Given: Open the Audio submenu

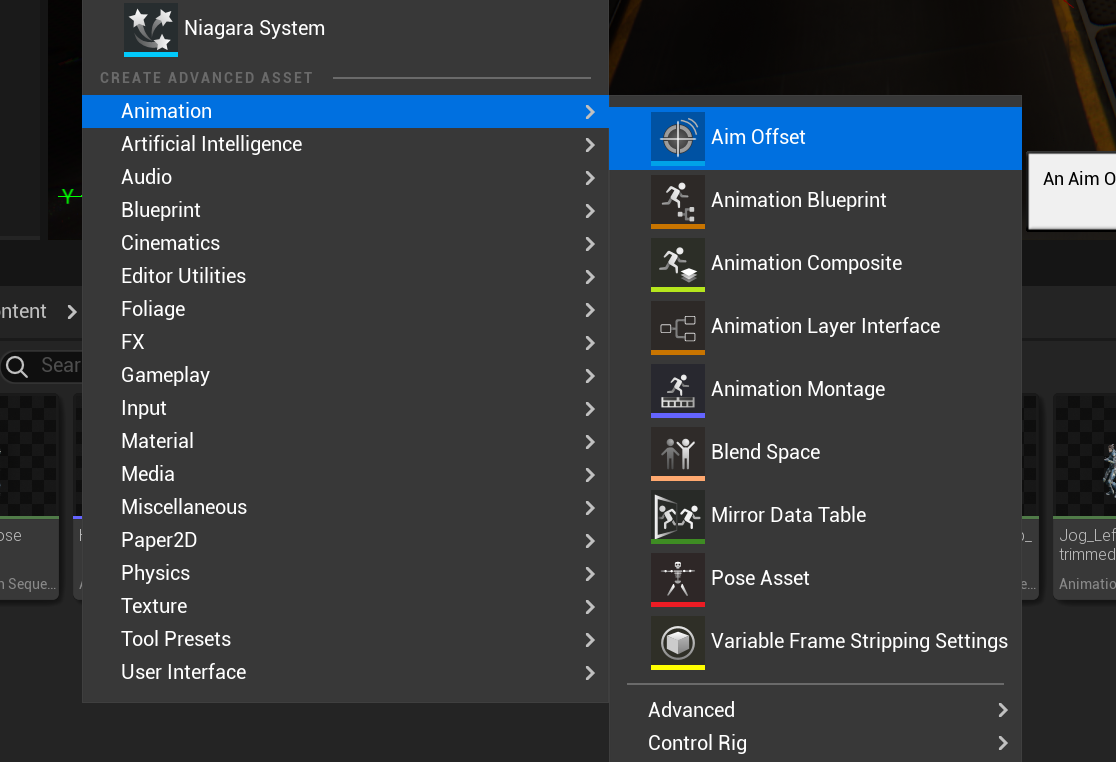Looking at the screenshot, I should pos(345,177).
